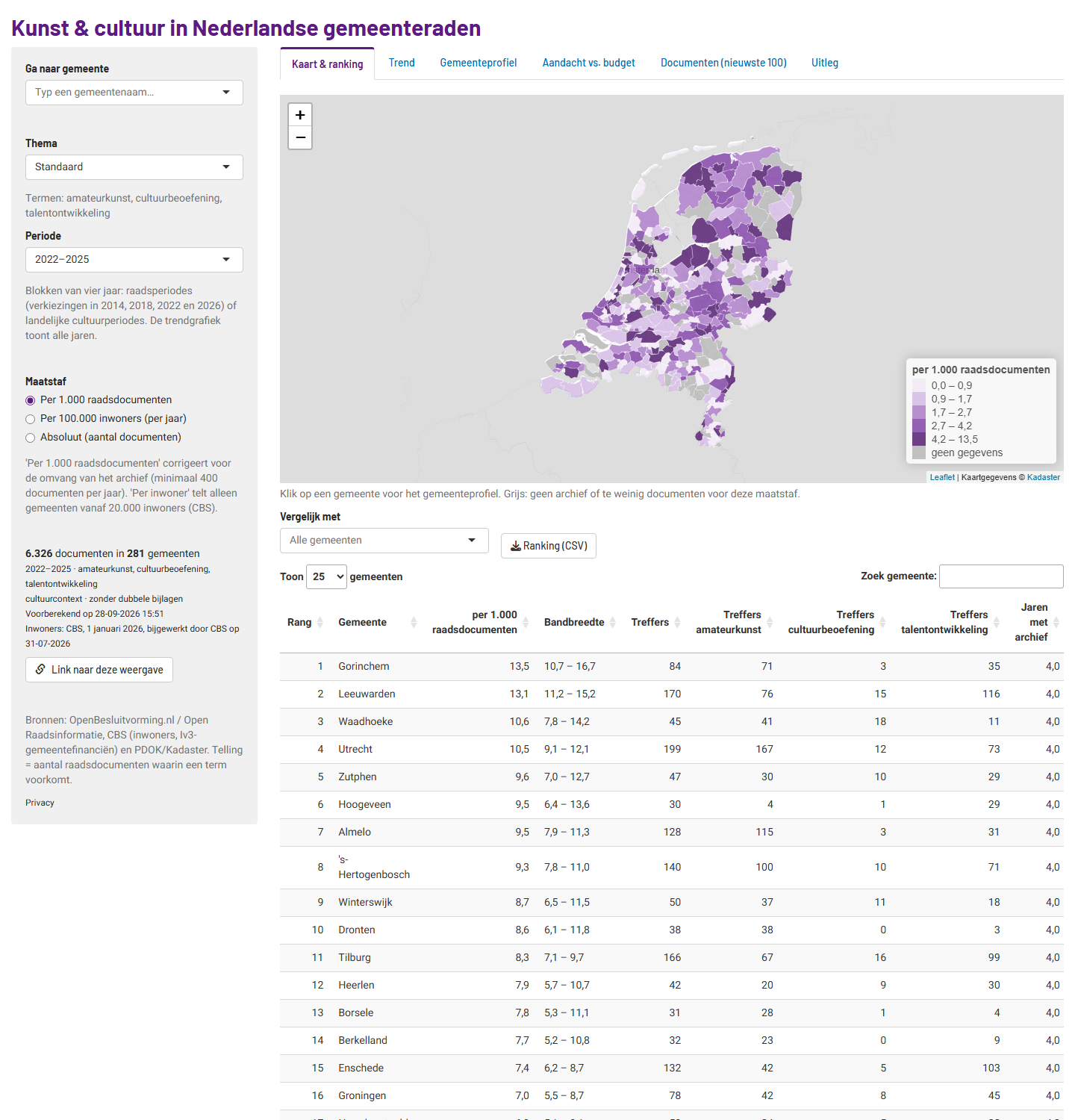Sort table by Bandbreedte column
Image resolution: width=1075 pixels, height=1120 pixels.
coord(579,623)
